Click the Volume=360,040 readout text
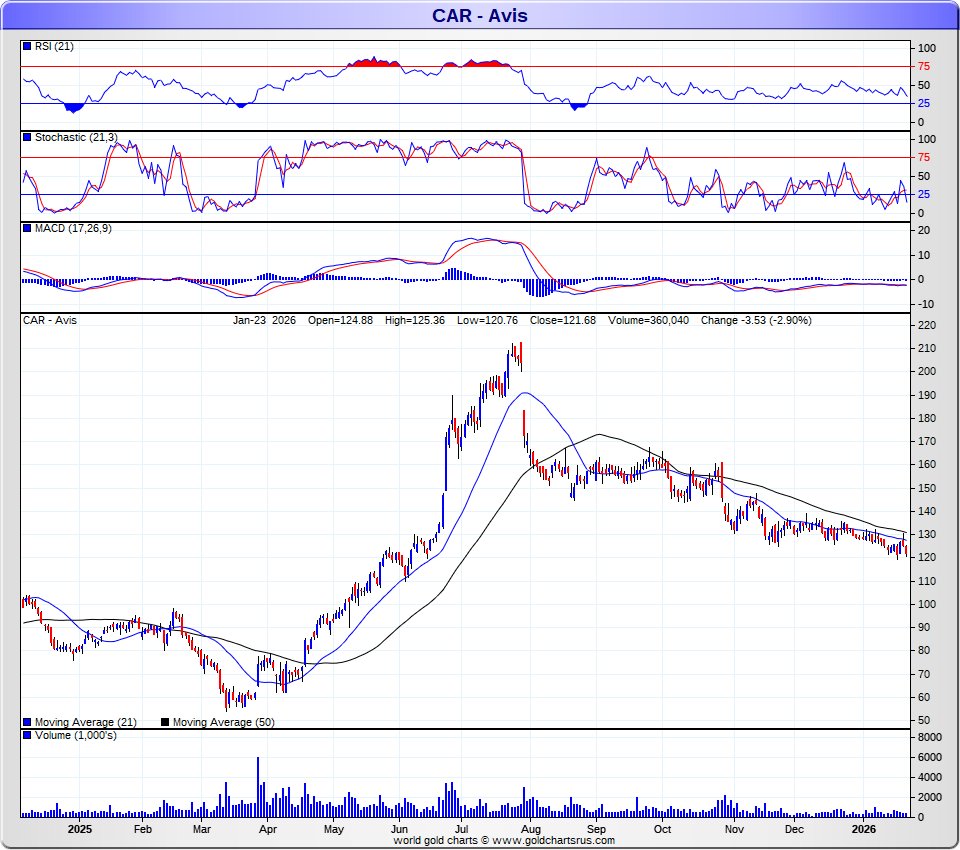 [648, 320]
